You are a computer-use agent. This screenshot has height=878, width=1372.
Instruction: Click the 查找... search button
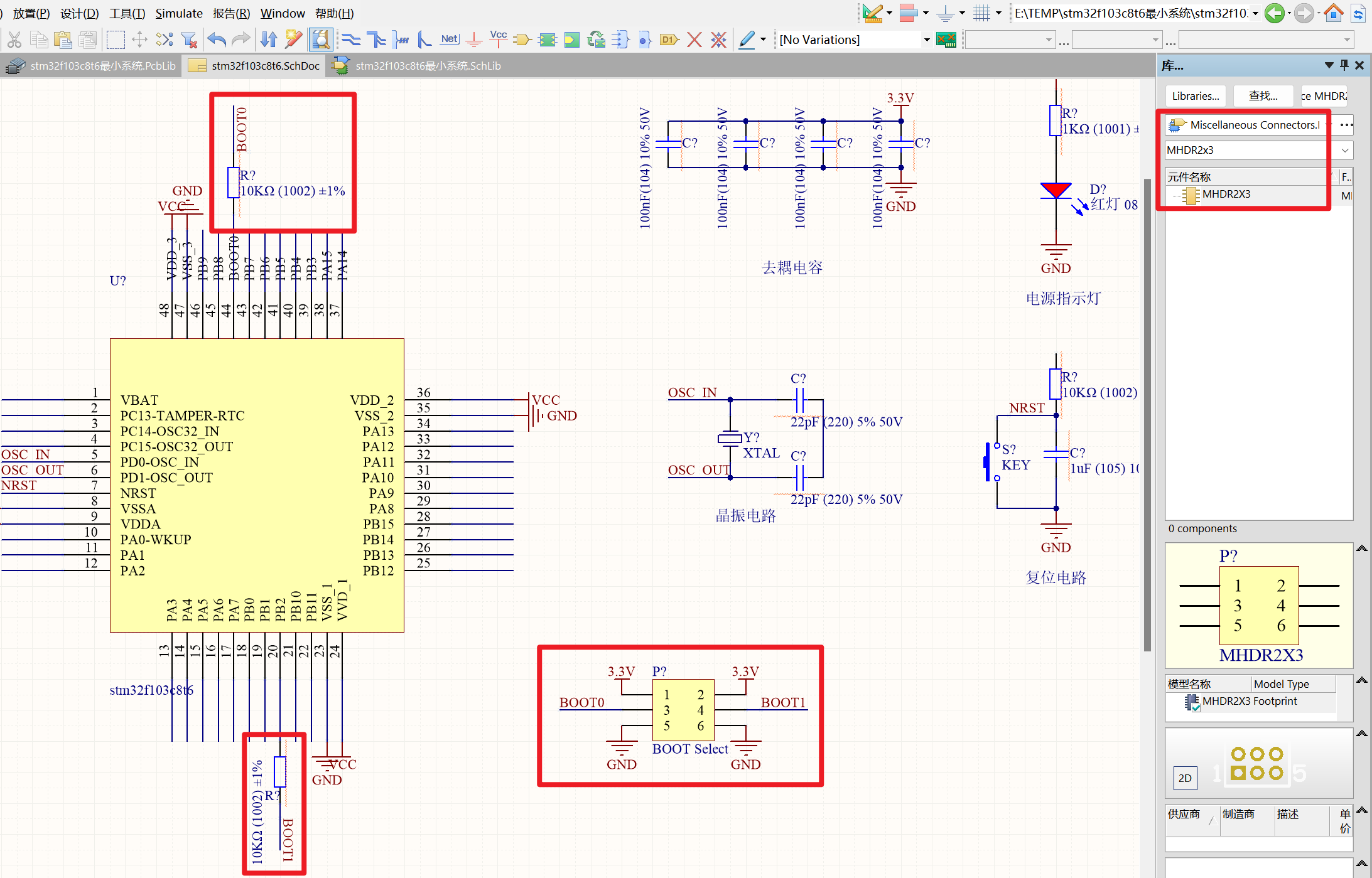click(1263, 96)
